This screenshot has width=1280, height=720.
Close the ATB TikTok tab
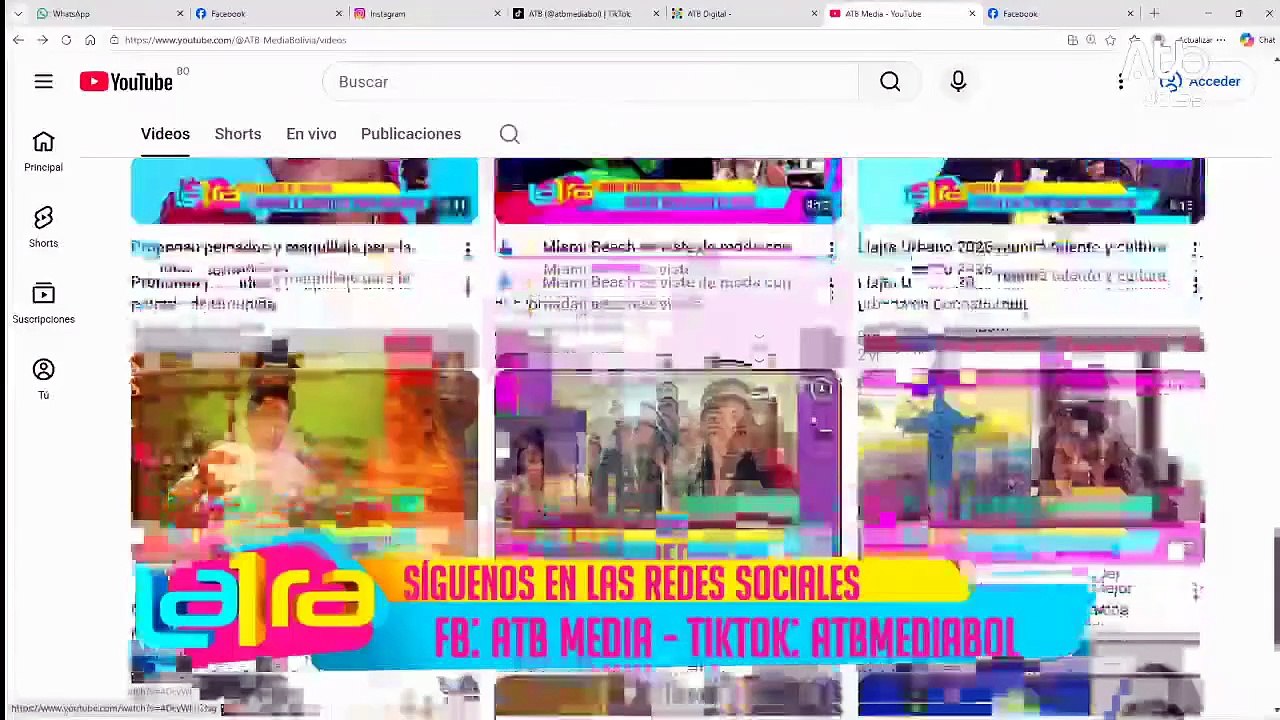click(x=656, y=13)
